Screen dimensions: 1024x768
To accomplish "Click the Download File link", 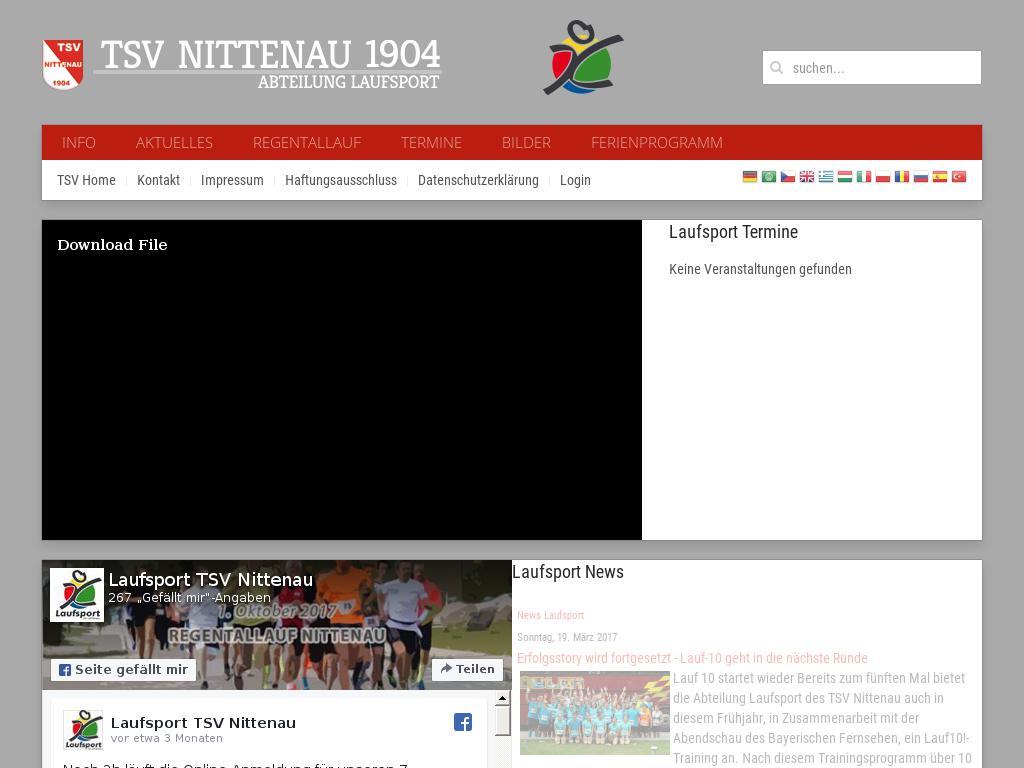I will 112,245.
